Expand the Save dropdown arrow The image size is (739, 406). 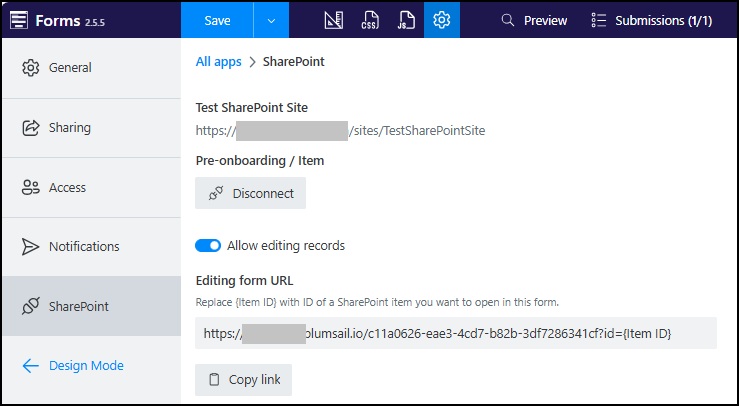click(271, 20)
